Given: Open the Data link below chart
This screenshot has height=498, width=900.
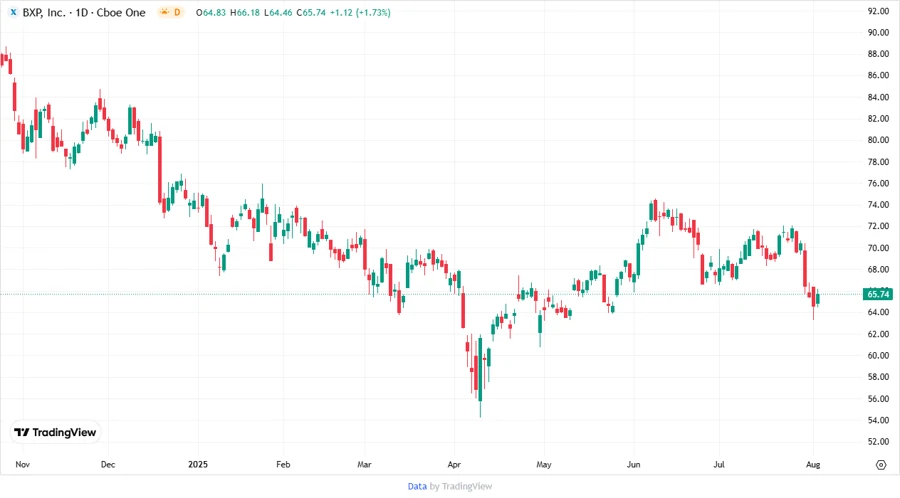Looking at the screenshot, I should tap(417, 487).
